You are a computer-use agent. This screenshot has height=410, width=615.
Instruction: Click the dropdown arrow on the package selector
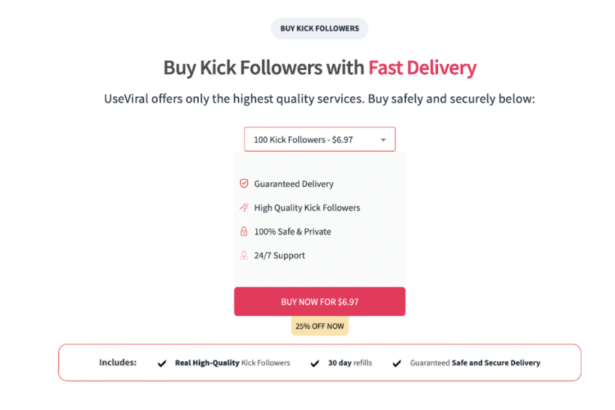point(383,140)
